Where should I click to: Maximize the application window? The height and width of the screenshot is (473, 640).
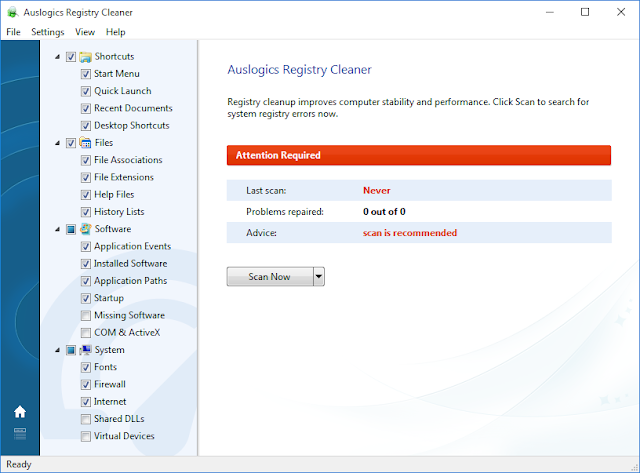point(585,12)
